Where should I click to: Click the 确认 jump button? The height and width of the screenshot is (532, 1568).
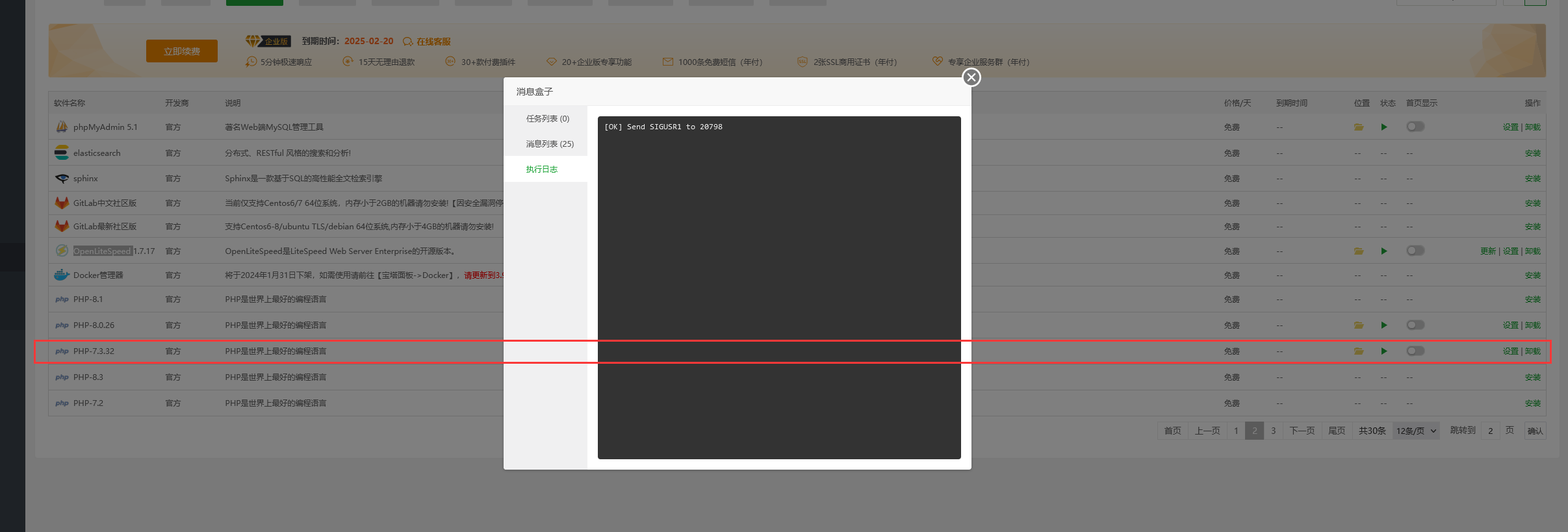1535,431
